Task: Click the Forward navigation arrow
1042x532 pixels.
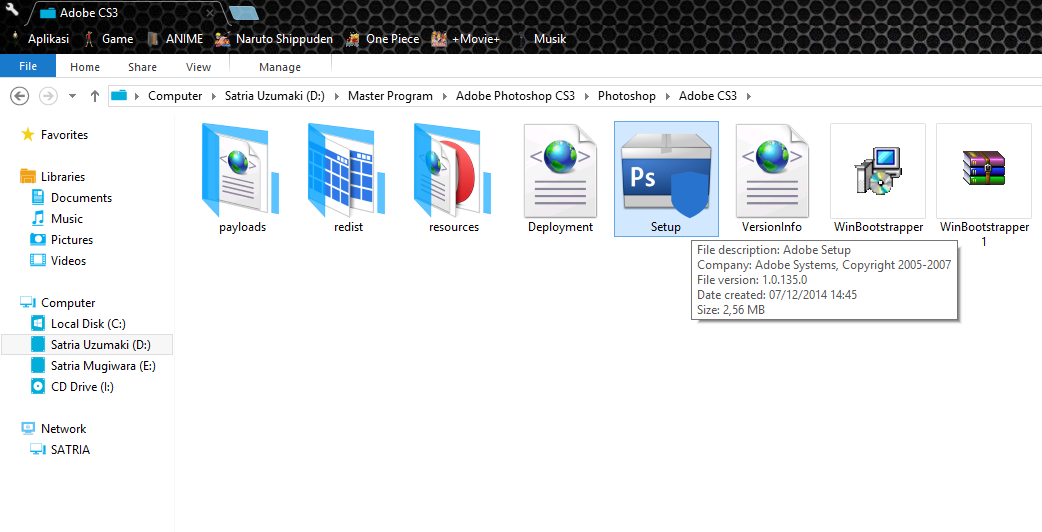Action: click(48, 96)
